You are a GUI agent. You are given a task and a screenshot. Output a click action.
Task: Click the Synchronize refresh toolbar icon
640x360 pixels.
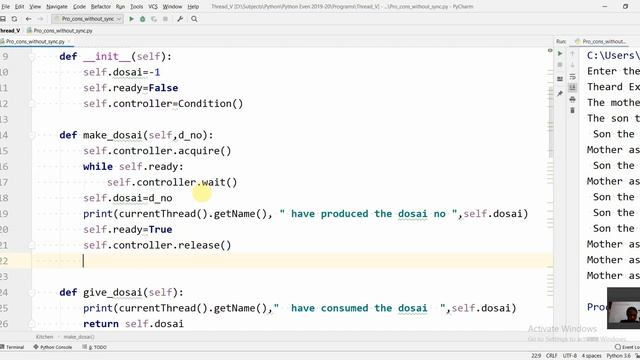click(x=14, y=19)
